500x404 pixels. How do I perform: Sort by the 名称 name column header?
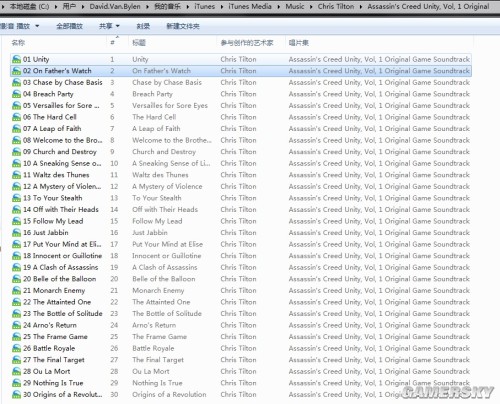click(18, 43)
